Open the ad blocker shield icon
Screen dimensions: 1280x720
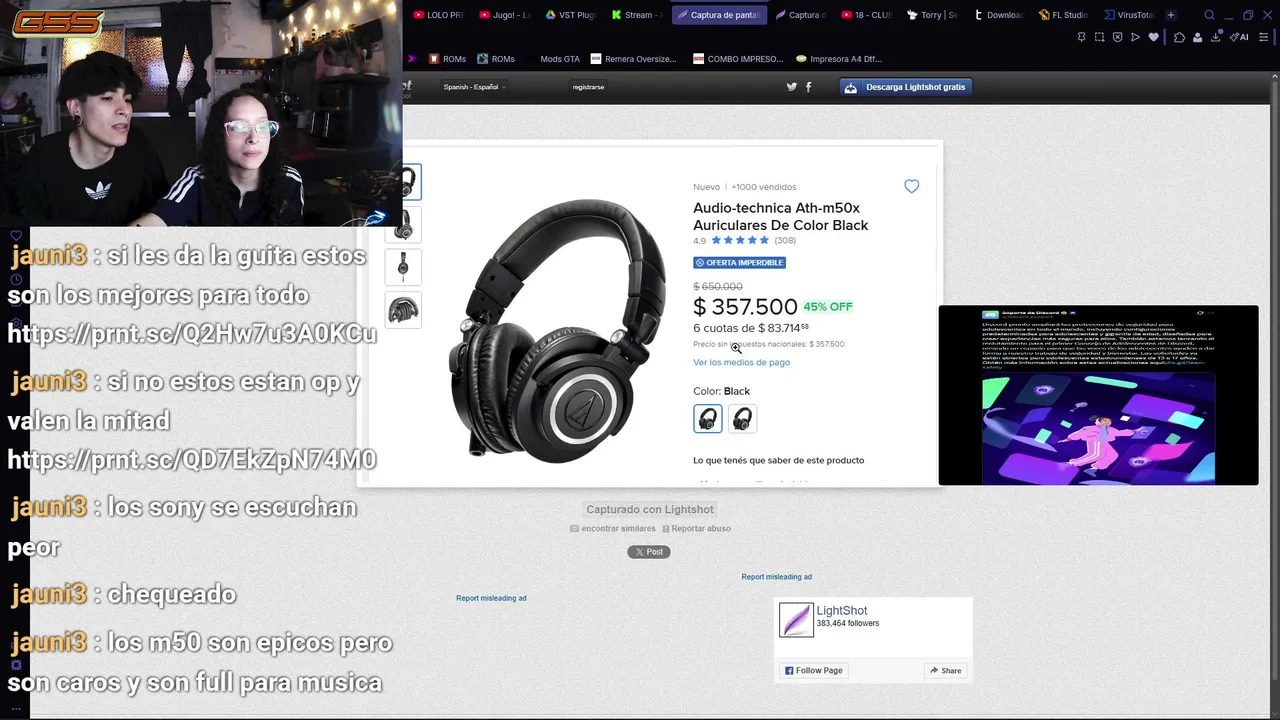[x=1117, y=37]
